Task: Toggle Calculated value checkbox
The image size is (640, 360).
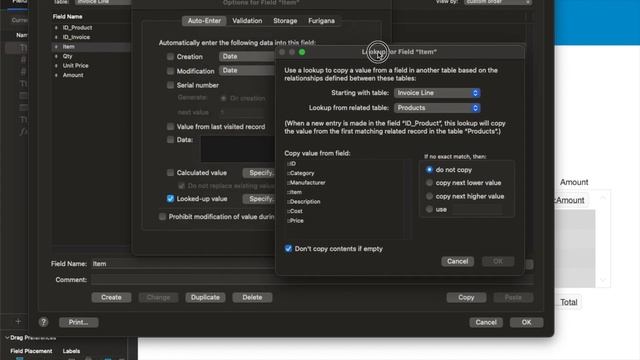Action: click(170, 173)
